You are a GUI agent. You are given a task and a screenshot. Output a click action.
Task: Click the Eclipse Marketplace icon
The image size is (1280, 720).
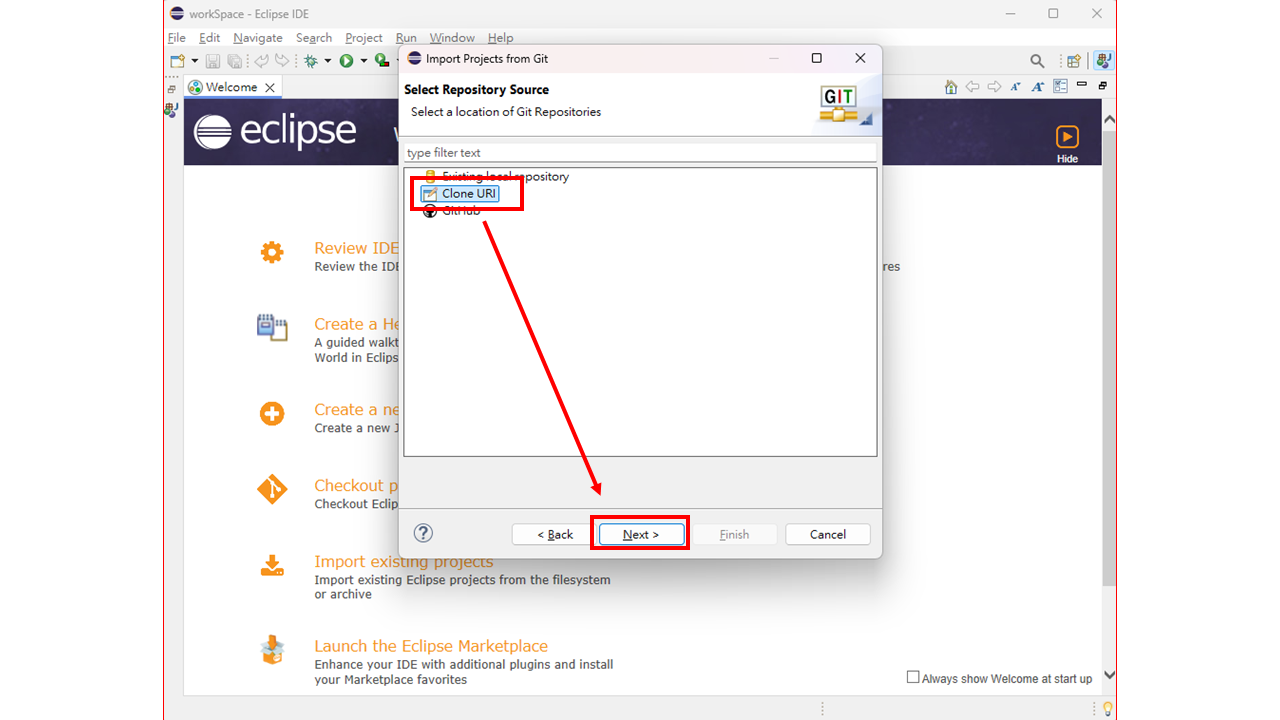point(272,650)
